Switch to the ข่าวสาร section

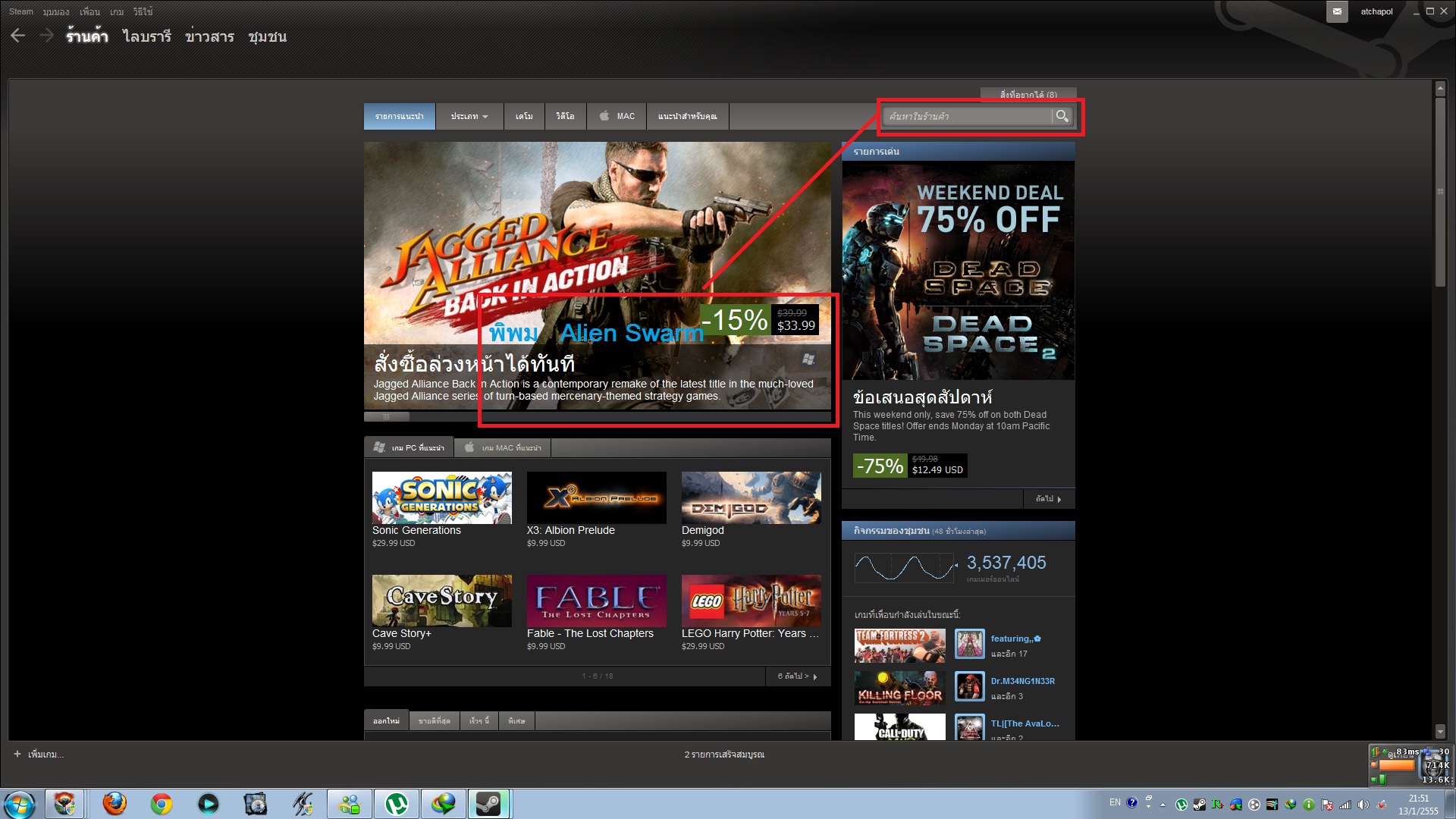(209, 36)
